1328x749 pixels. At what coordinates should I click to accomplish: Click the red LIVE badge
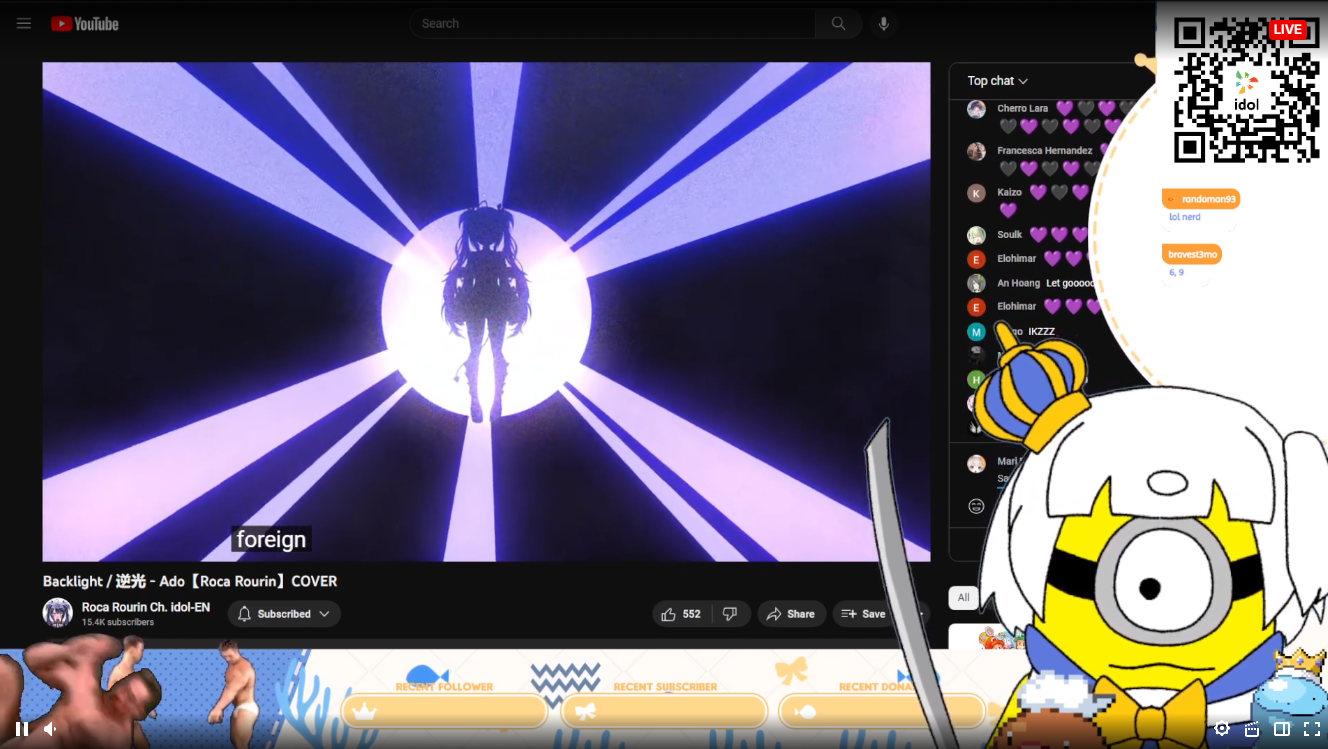[x=1288, y=30]
